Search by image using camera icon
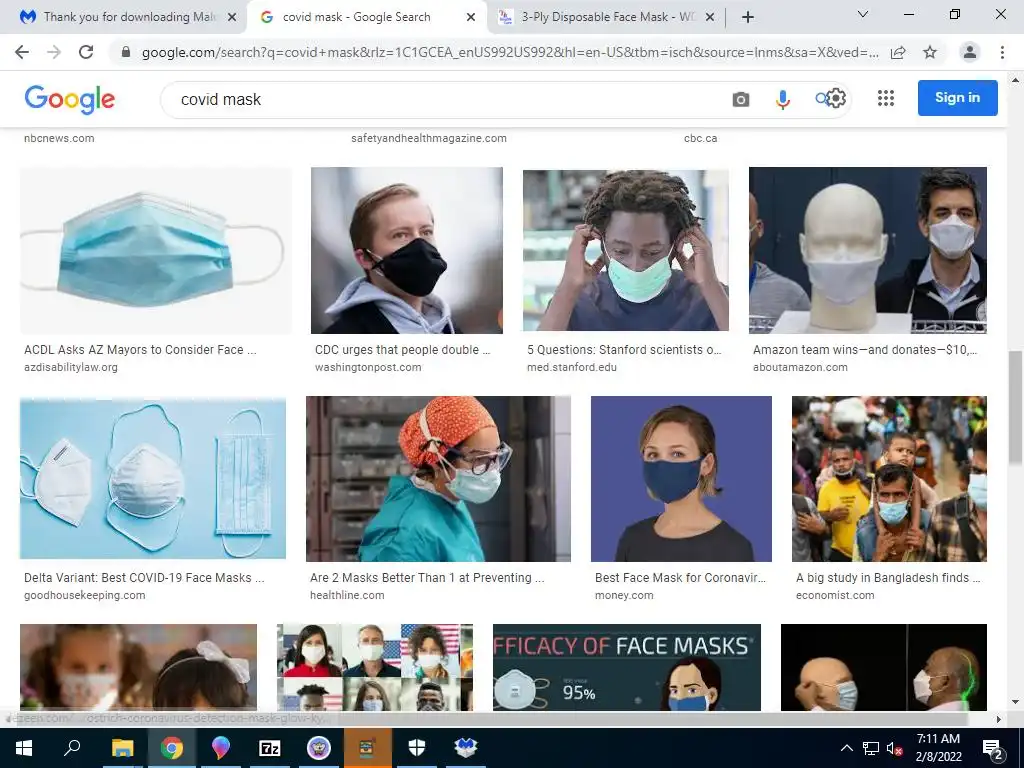1024x768 pixels. [x=741, y=99]
